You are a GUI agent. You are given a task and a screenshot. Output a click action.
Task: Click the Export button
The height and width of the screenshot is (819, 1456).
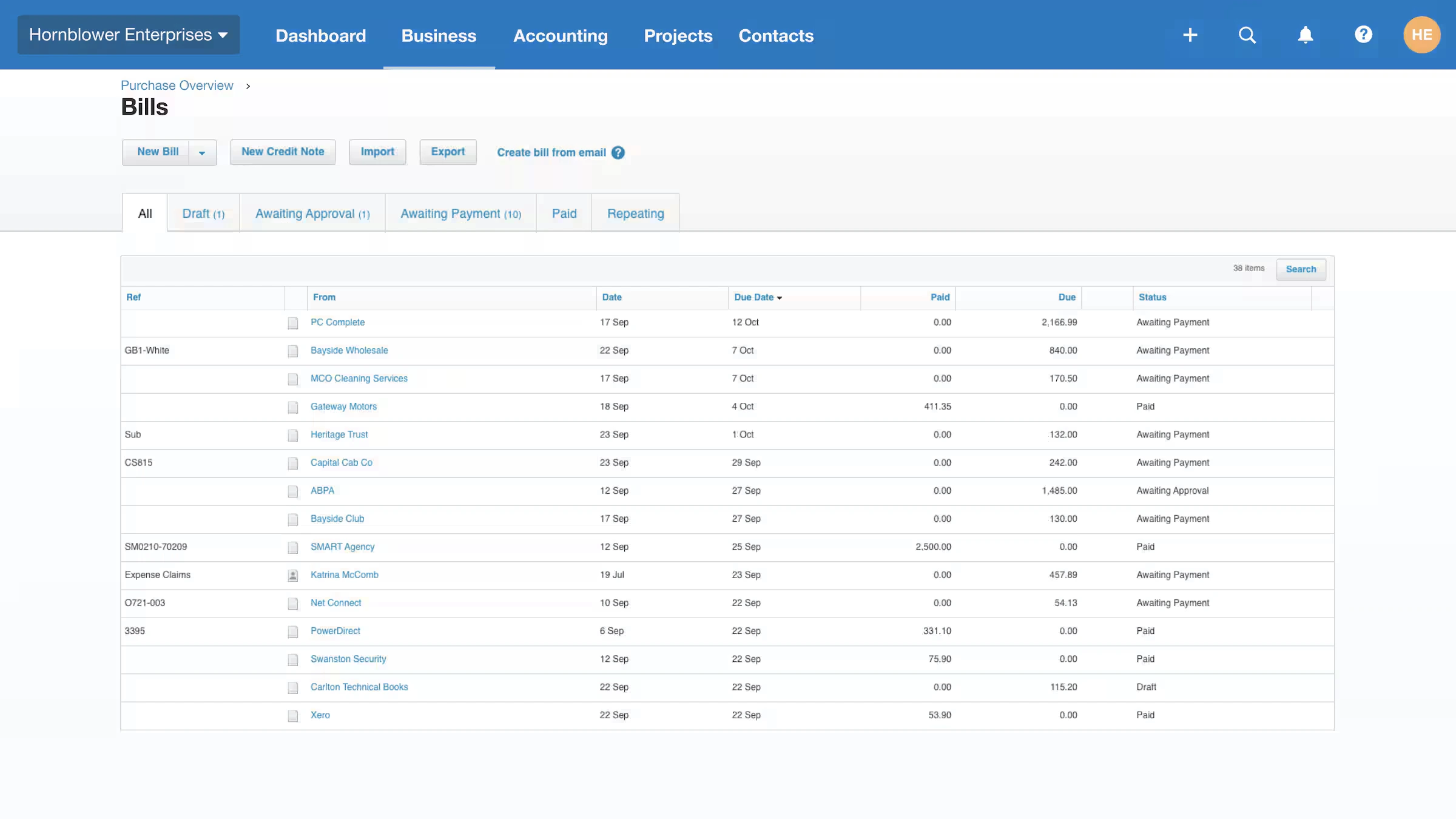click(448, 152)
